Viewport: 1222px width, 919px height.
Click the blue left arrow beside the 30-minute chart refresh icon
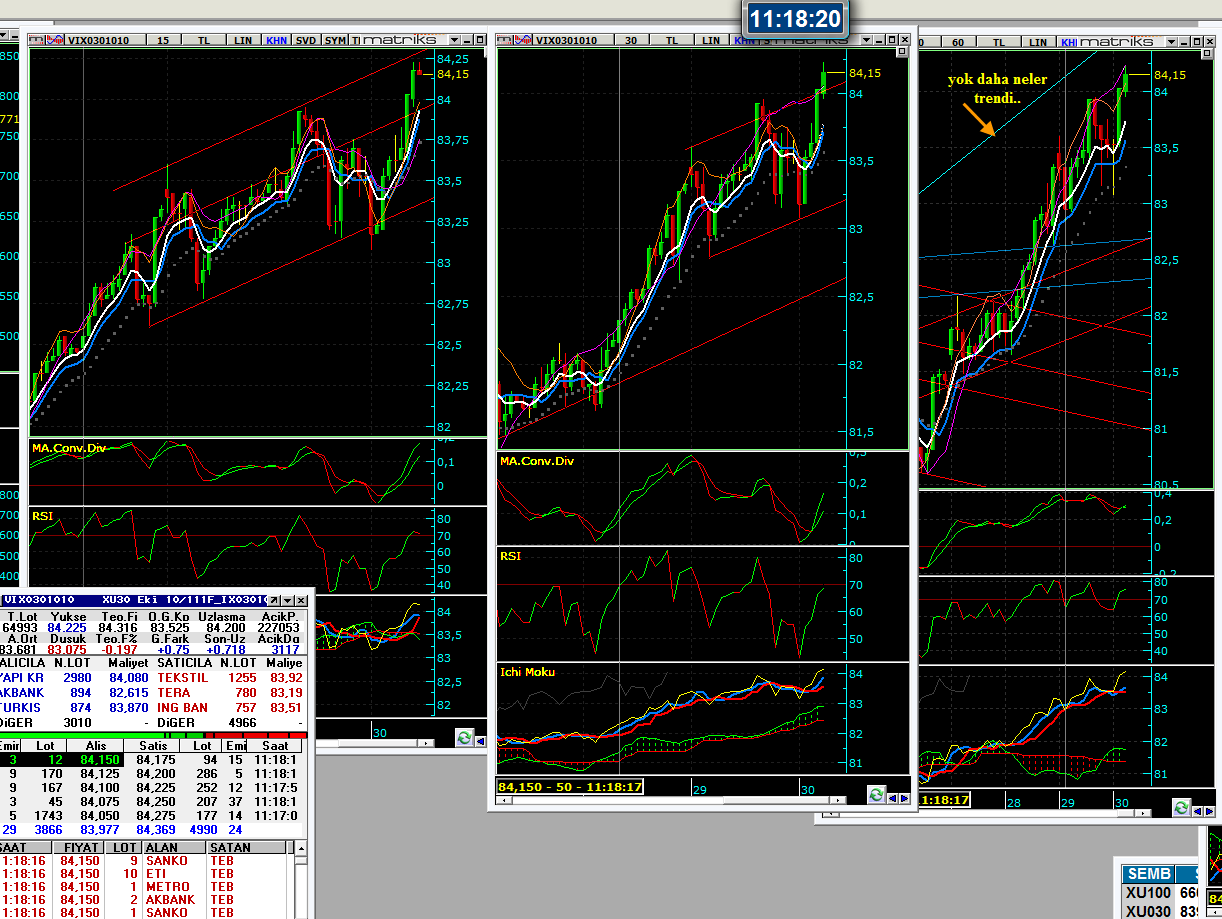(893, 797)
